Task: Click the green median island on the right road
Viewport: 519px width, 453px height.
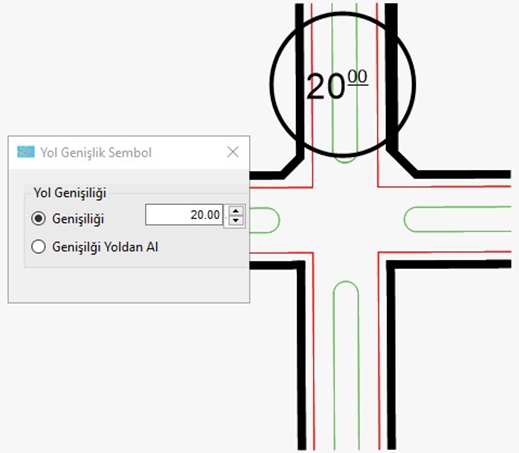Action: pyautogui.click(x=457, y=219)
